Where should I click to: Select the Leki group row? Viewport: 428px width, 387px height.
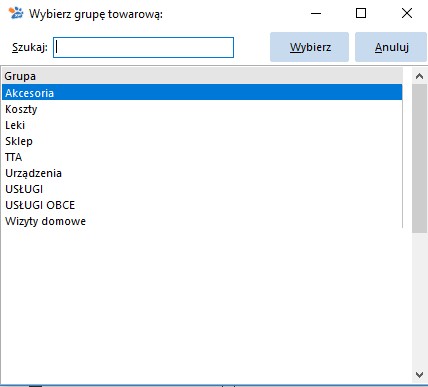(202, 125)
